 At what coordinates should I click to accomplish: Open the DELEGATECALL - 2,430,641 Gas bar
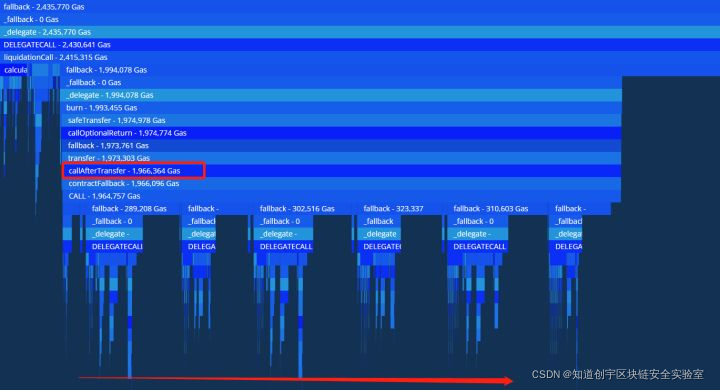click(x=360, y=45)
